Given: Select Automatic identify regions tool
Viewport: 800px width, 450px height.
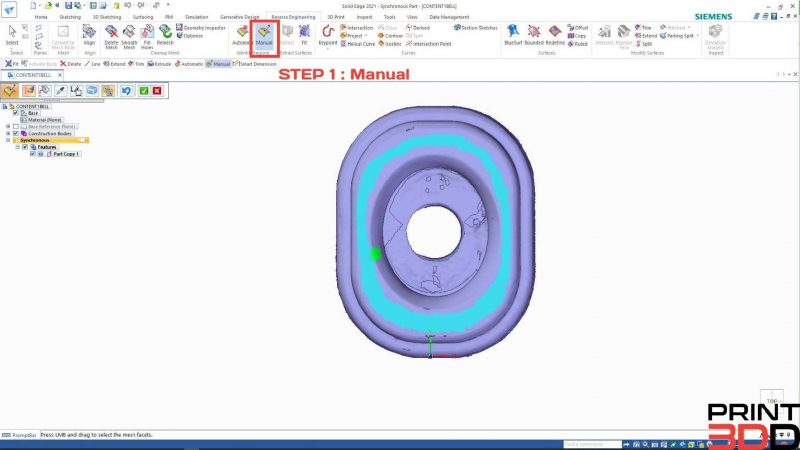Looking at the screenshot, I should coord(242,35).
